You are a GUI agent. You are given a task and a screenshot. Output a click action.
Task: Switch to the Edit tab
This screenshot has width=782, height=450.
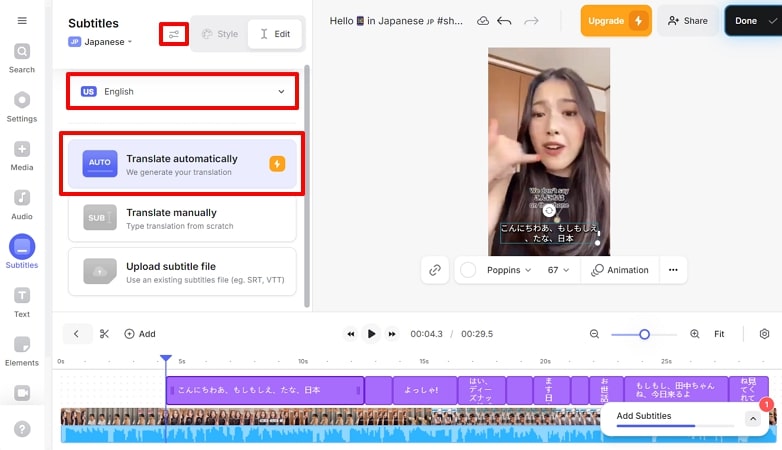pos(275,34)
